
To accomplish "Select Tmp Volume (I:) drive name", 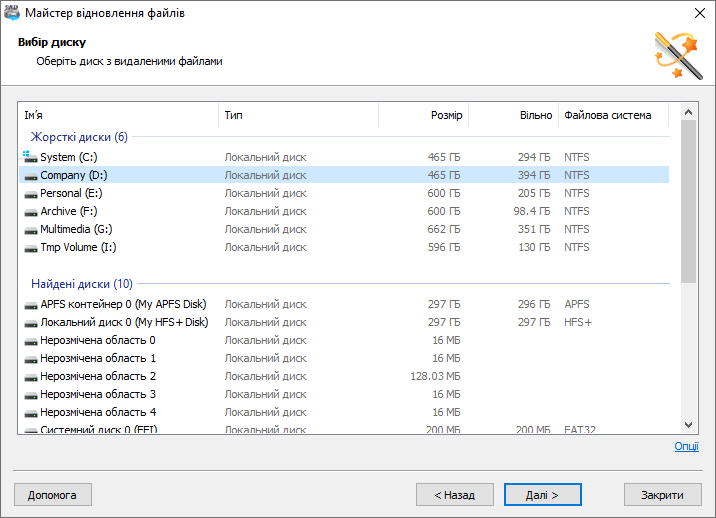I will (78, 247).
